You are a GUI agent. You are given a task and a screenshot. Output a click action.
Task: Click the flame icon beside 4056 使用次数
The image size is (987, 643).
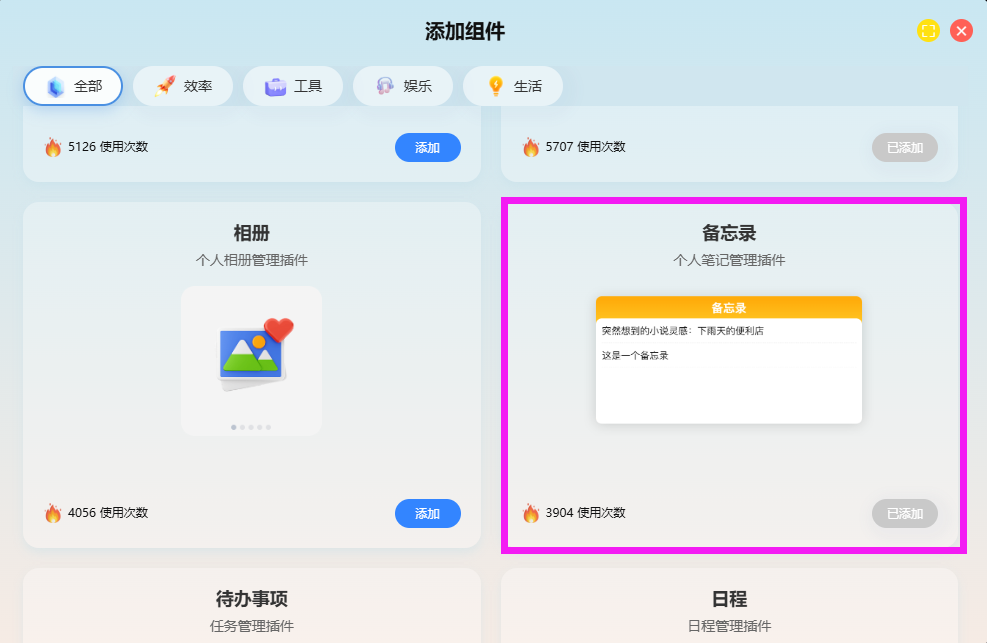(x=53, y=513)
